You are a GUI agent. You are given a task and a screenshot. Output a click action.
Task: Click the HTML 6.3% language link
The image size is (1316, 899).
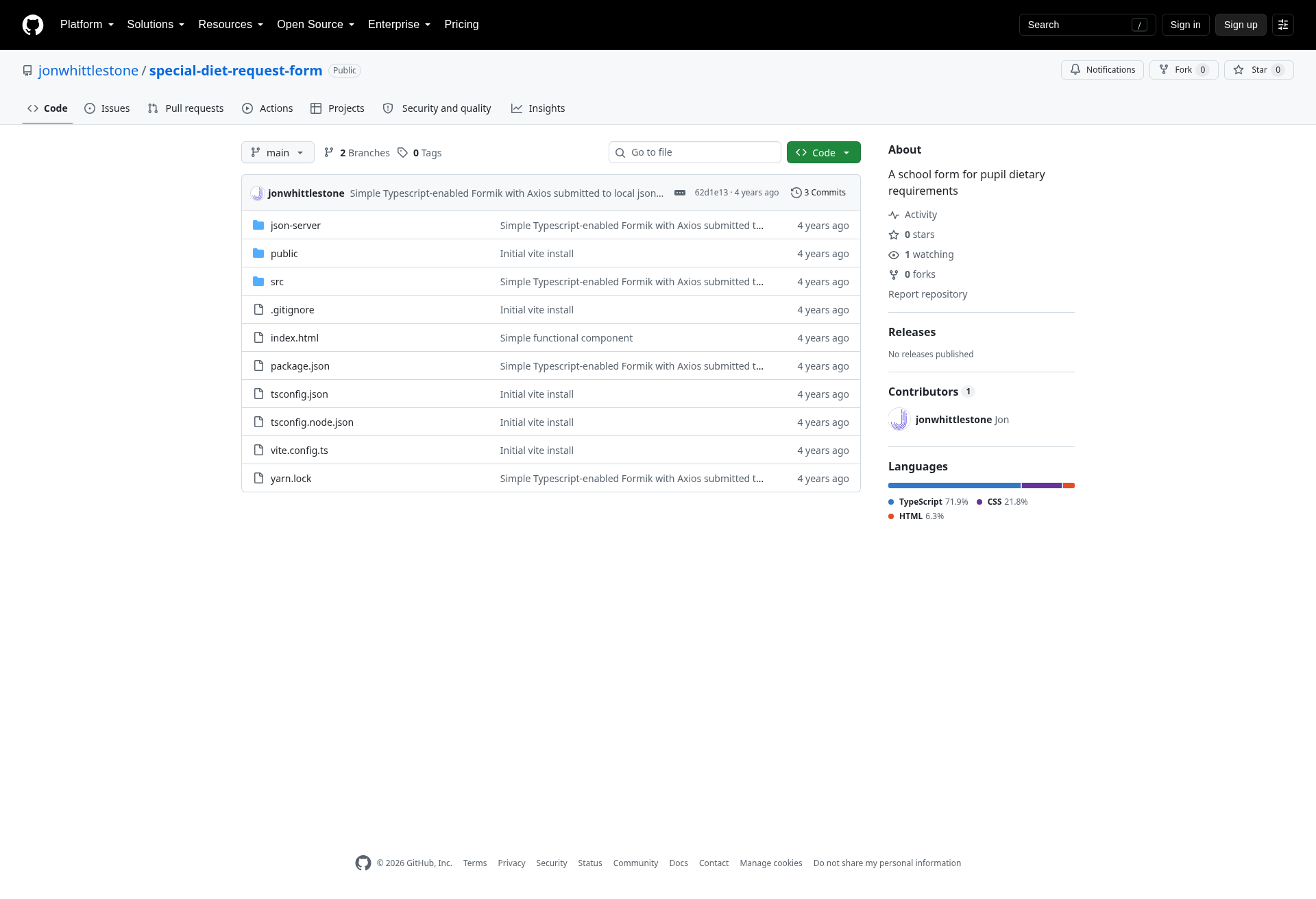916,516
